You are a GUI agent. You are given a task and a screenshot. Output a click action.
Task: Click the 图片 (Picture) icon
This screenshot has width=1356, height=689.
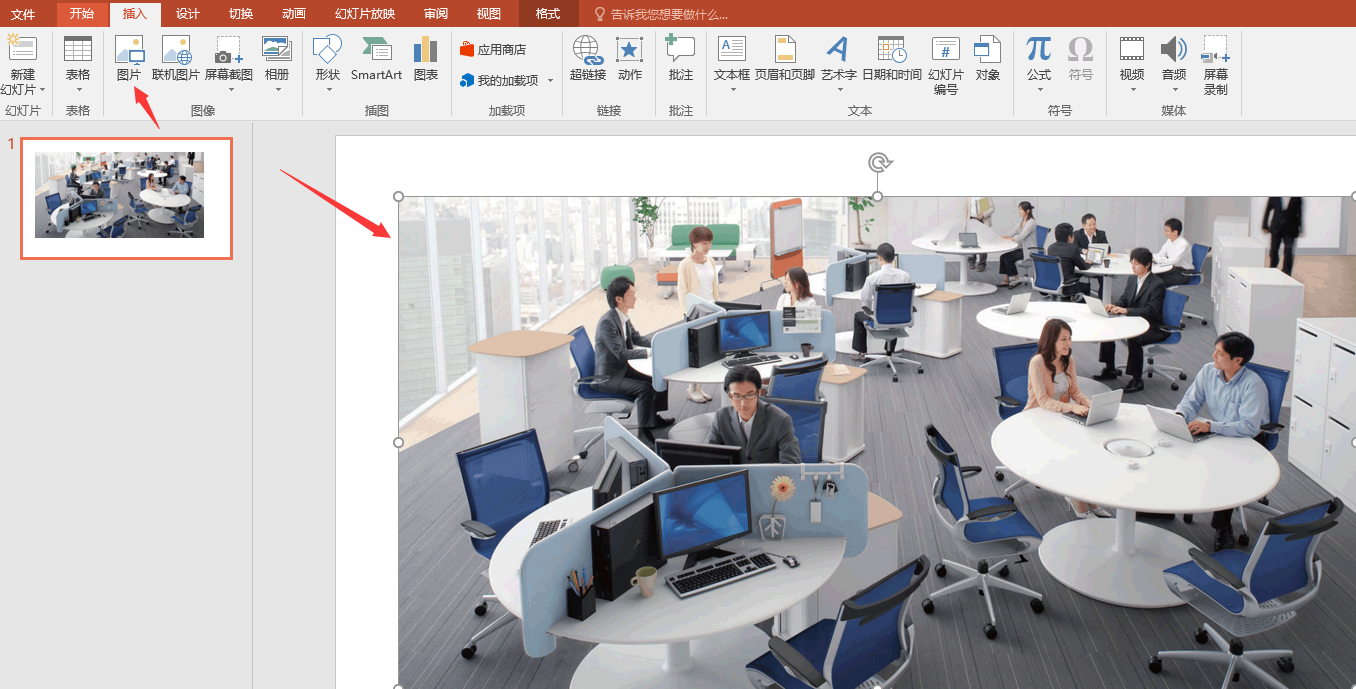129,49
